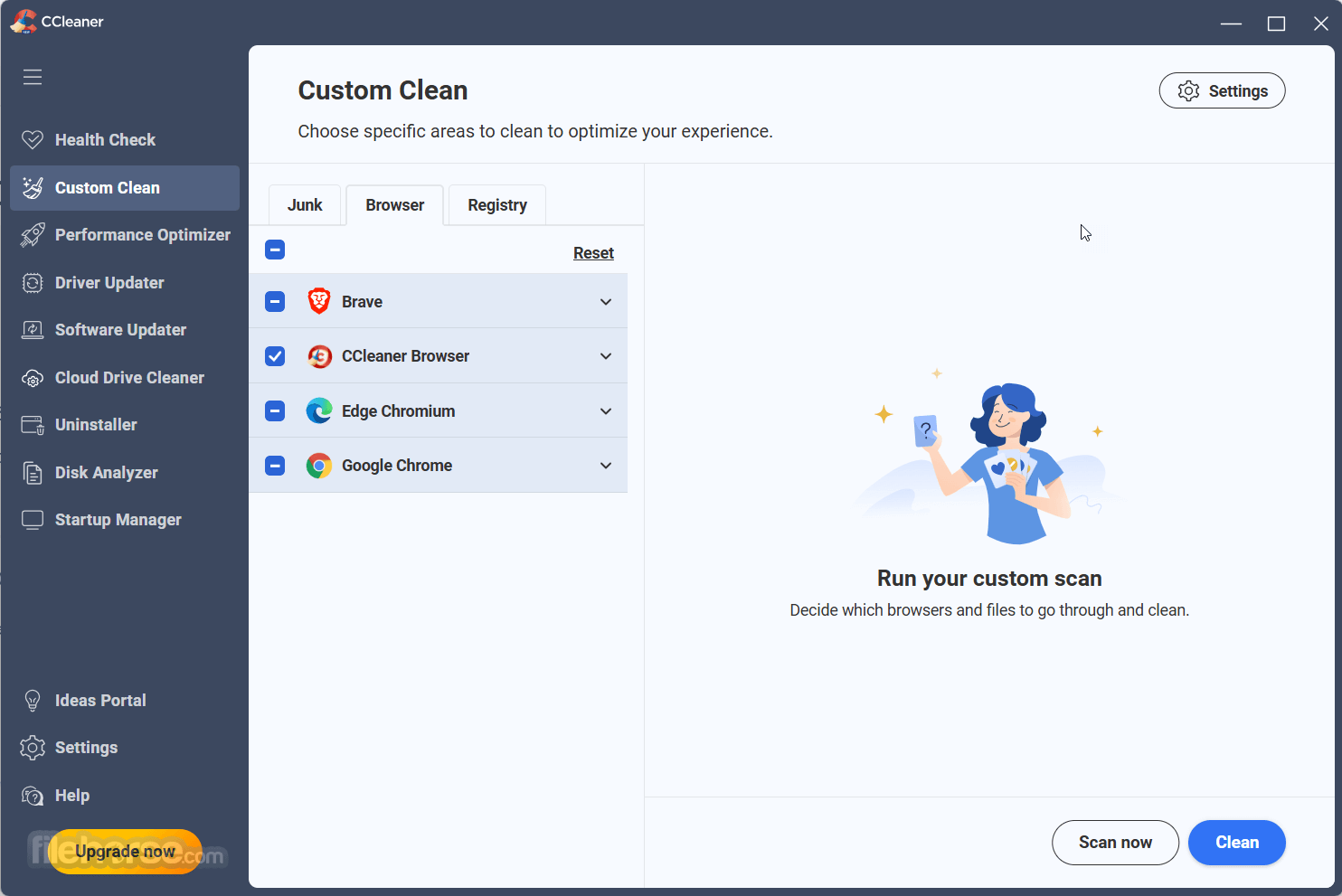This screenshot has width=1342, height=896.
Task: Click the Cloud Drive Cleaner cloud icon
Action: [33, 378]
